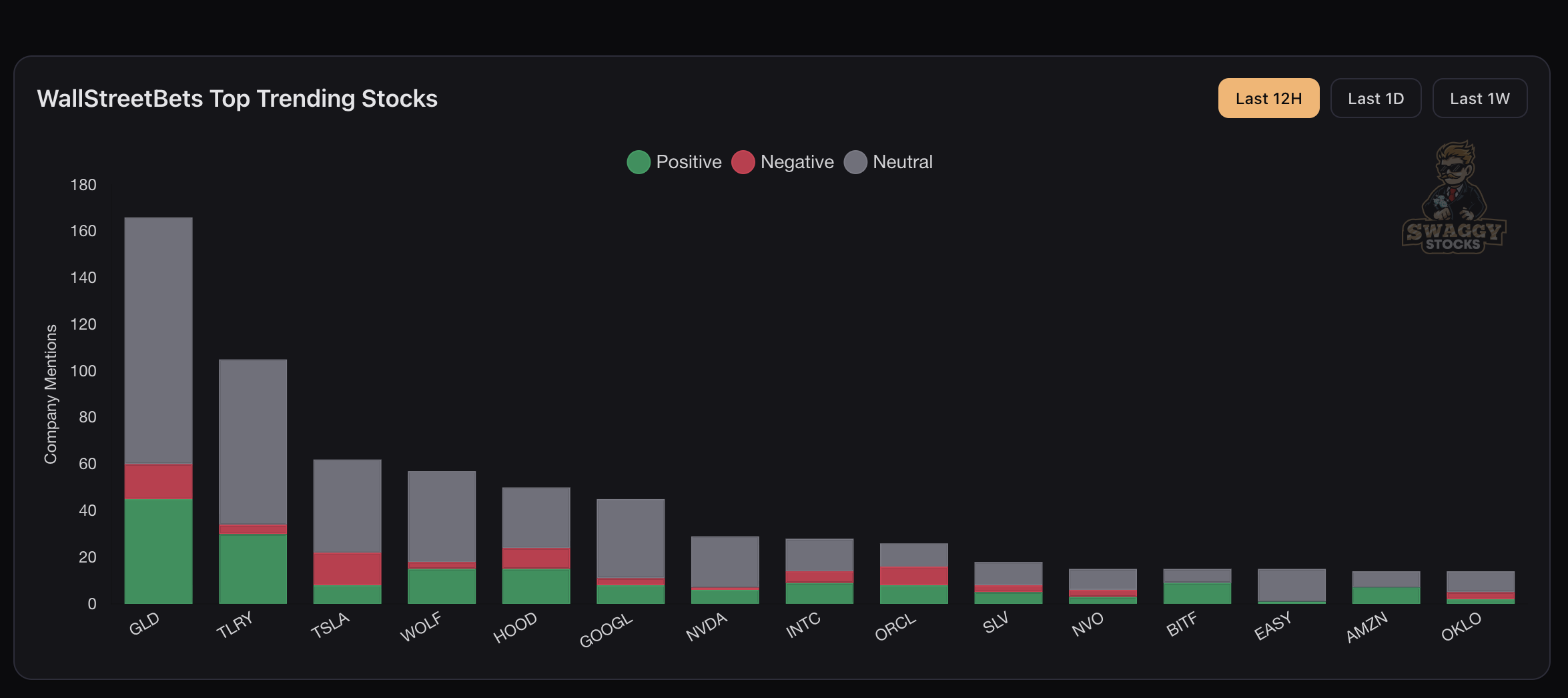Click the TLRY positive green bar segment
Screen dimensions: 1568x698
(x=253, y=569)
